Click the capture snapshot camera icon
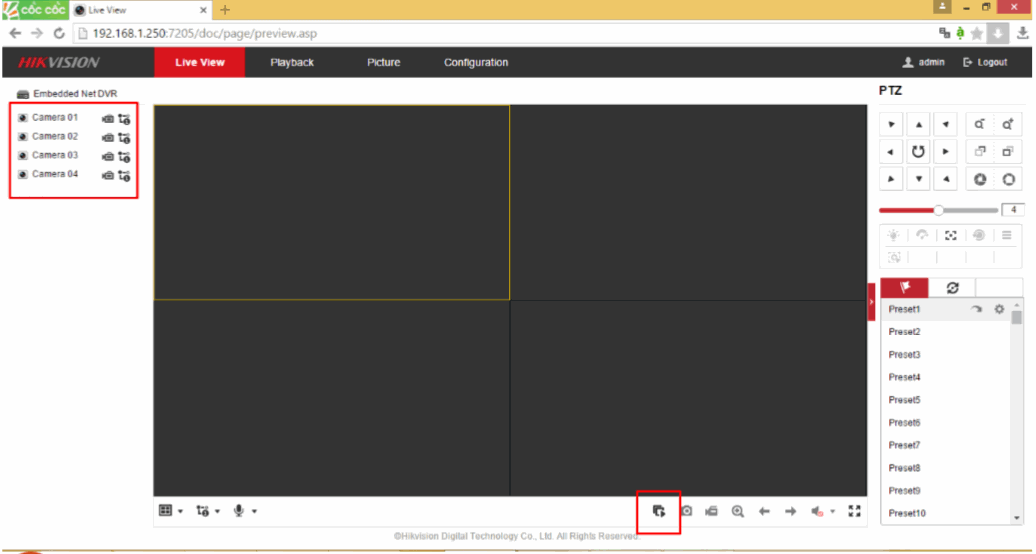Viewport: 1036px width, 554px height. 686,511
